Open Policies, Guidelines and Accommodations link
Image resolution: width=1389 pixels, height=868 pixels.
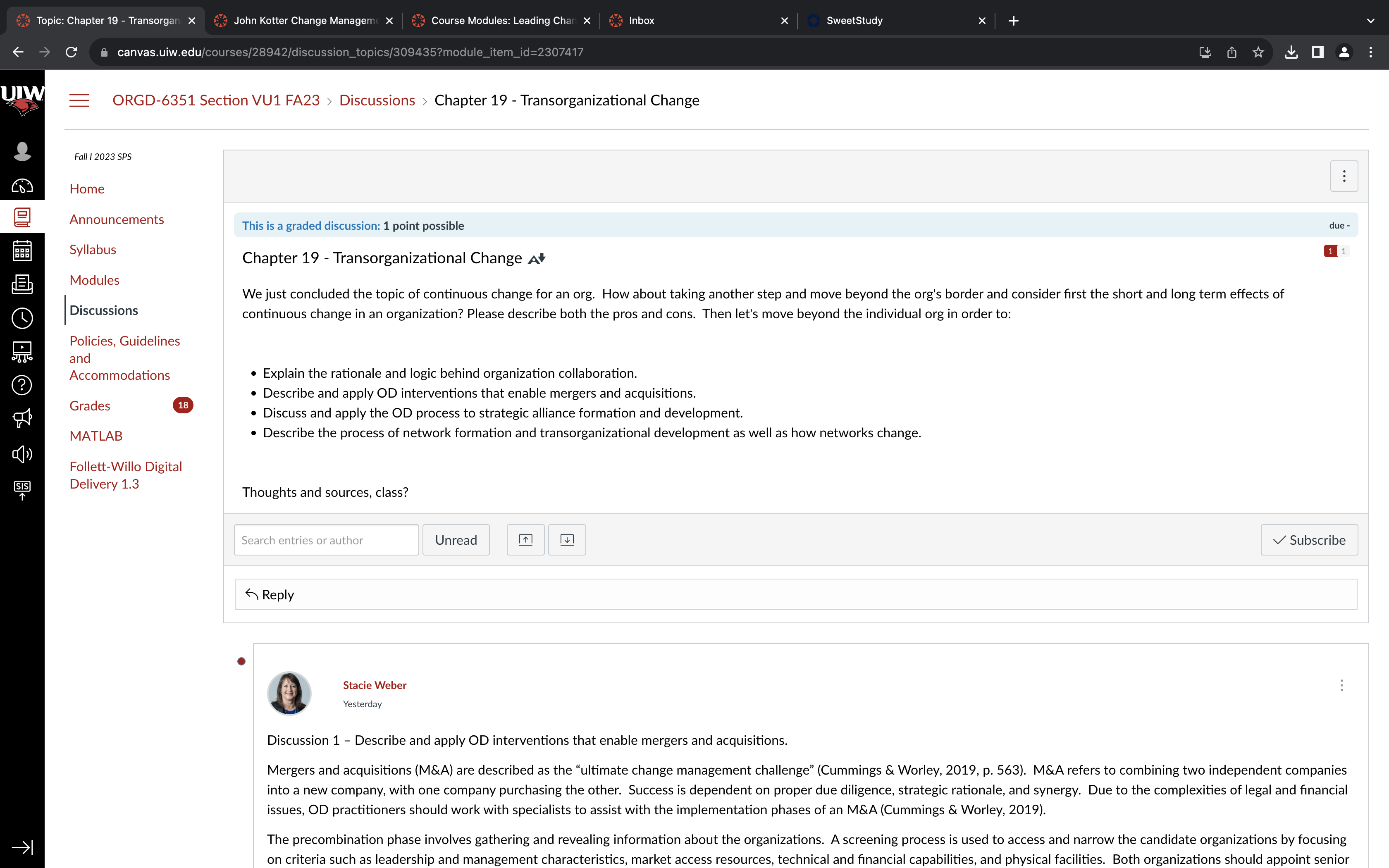[124, 358]
